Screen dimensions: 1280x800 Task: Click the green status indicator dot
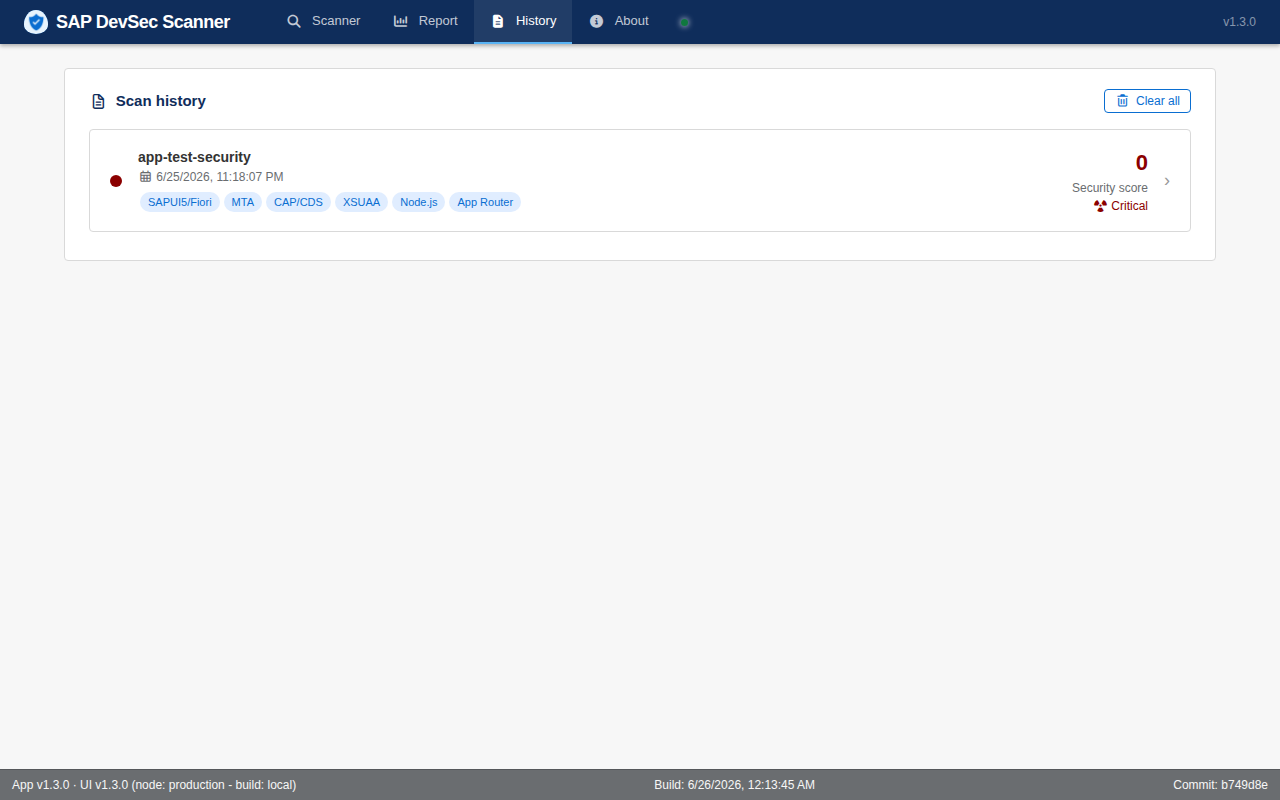coord(684,22)
